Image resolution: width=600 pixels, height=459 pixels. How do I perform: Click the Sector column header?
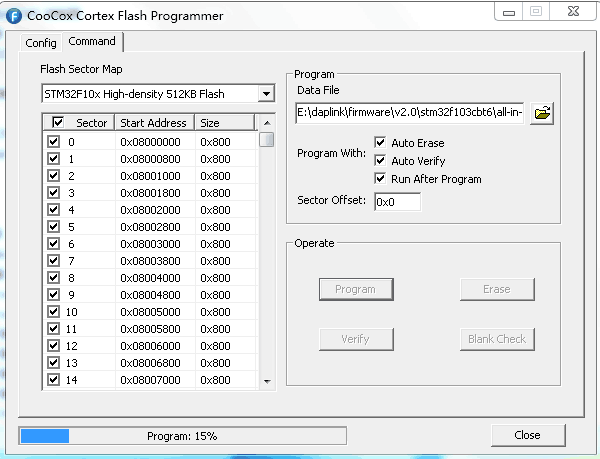[x=78, y=123]
